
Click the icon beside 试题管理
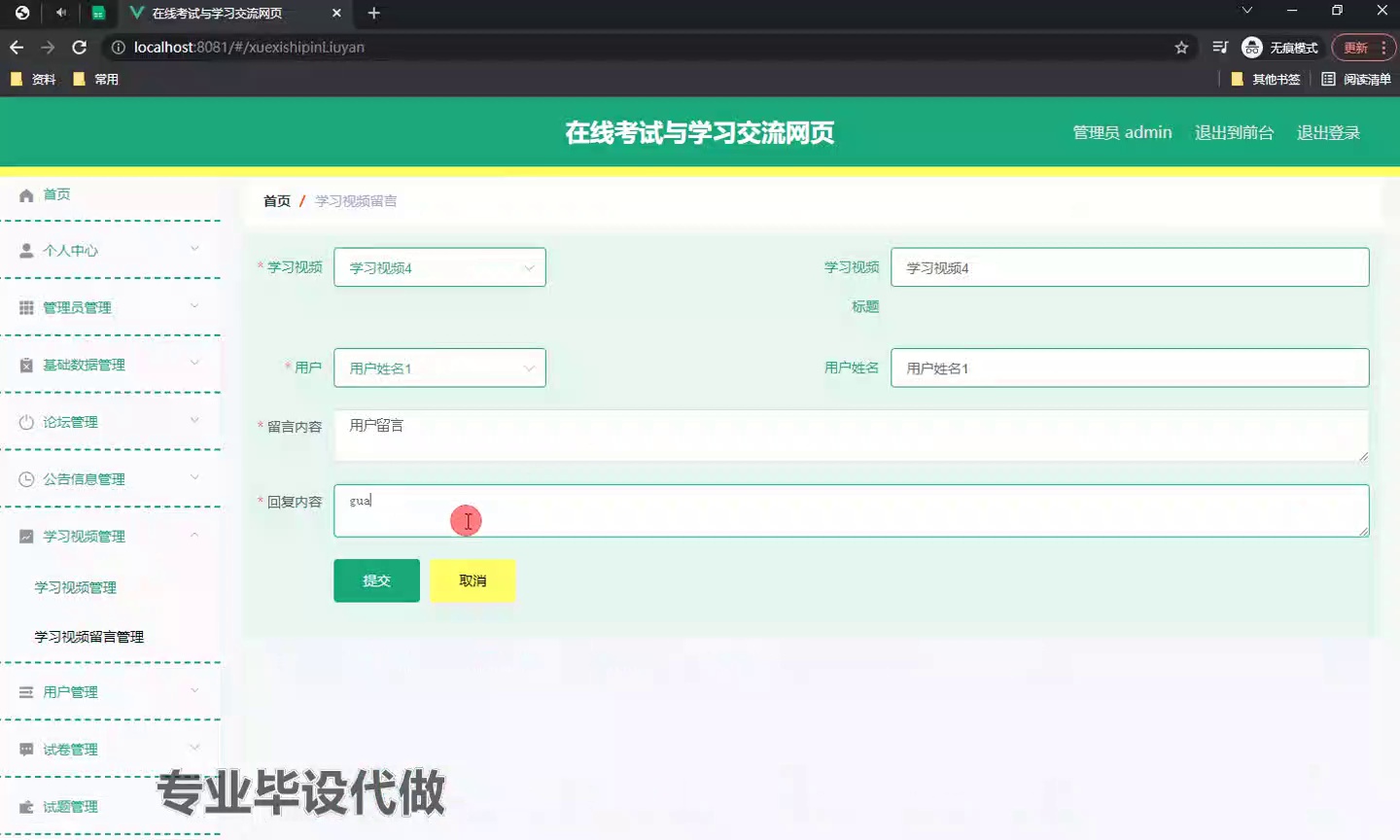(x=26, y=807)
